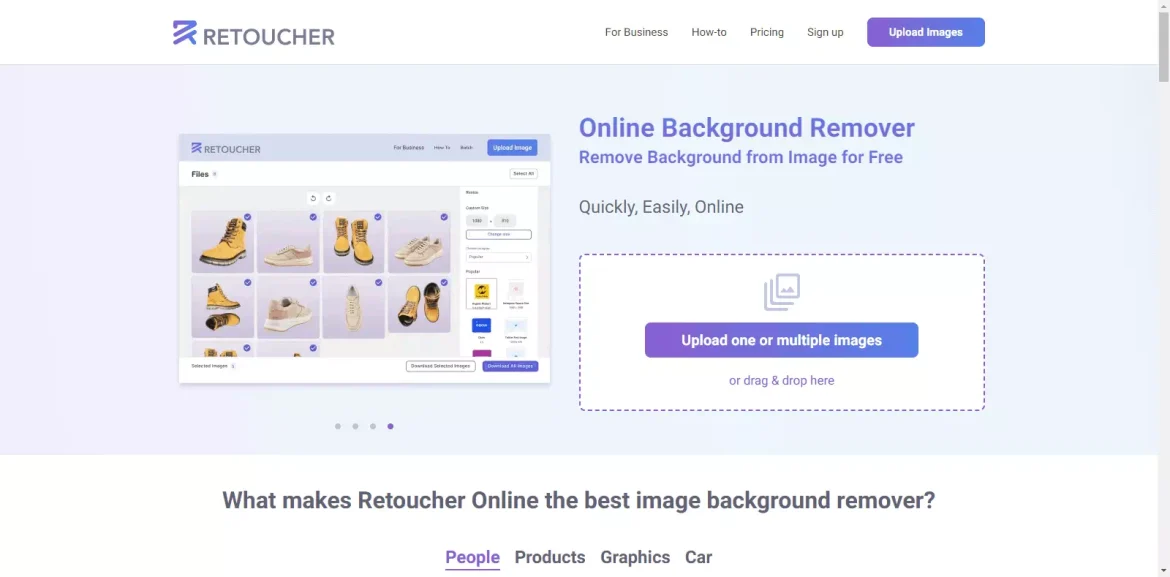
Task: Switch to the Graphics tab
Action: point(635,558)
